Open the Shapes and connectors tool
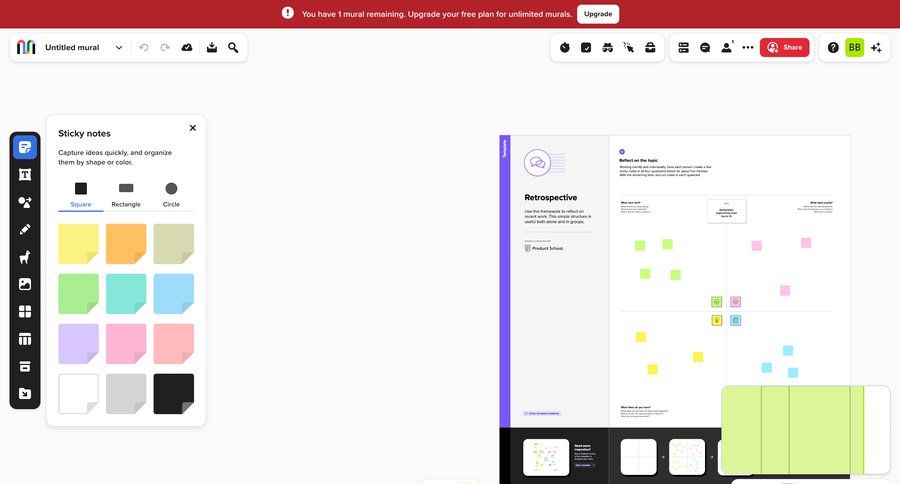The image size is (900, 484). [x=25, y=202]
